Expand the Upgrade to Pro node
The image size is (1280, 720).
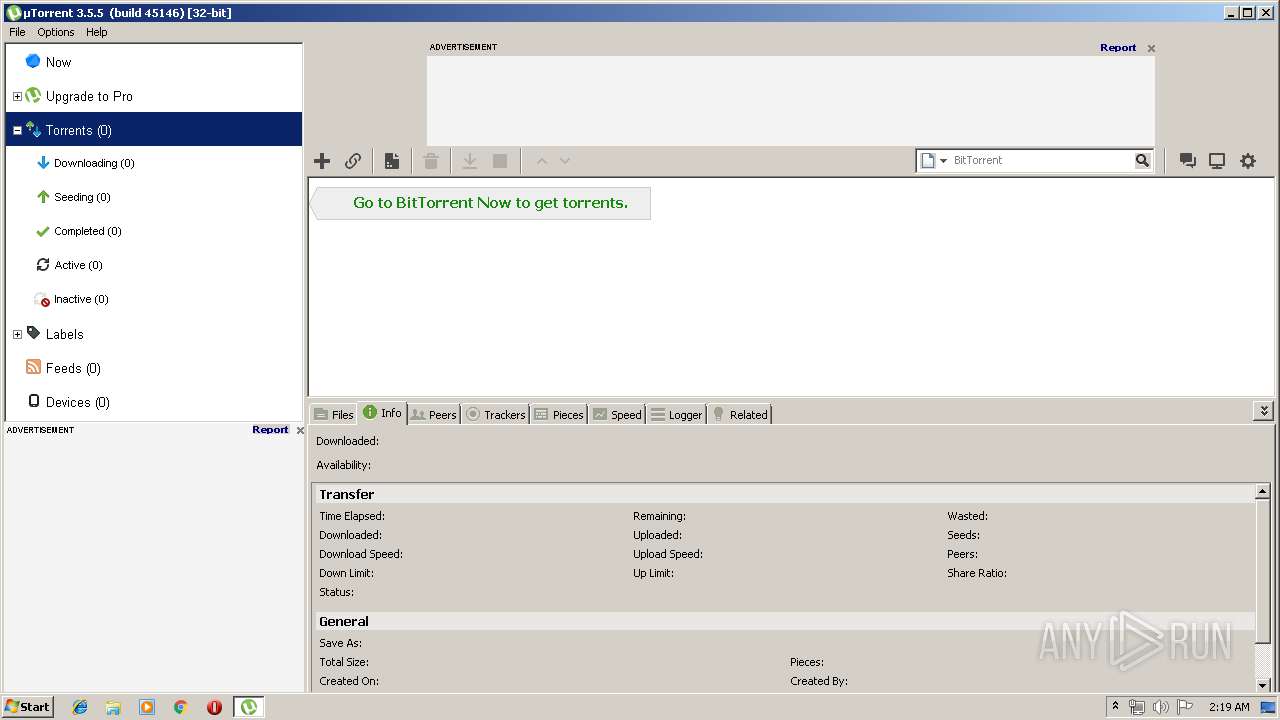tap(17, 97)
